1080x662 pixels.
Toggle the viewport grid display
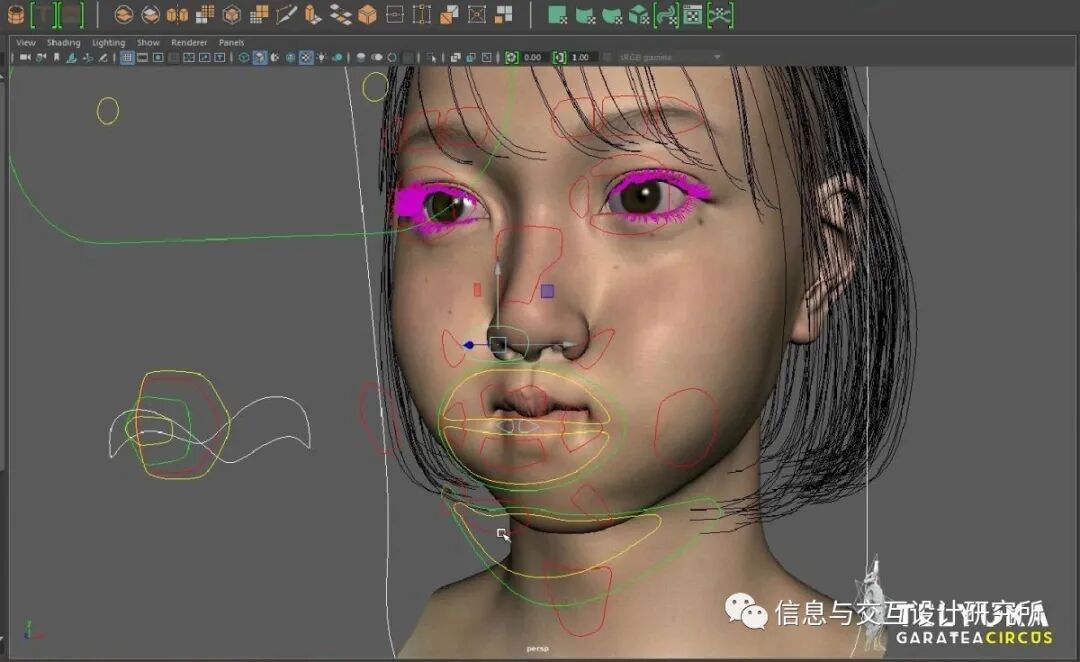[x=127, y=57]
